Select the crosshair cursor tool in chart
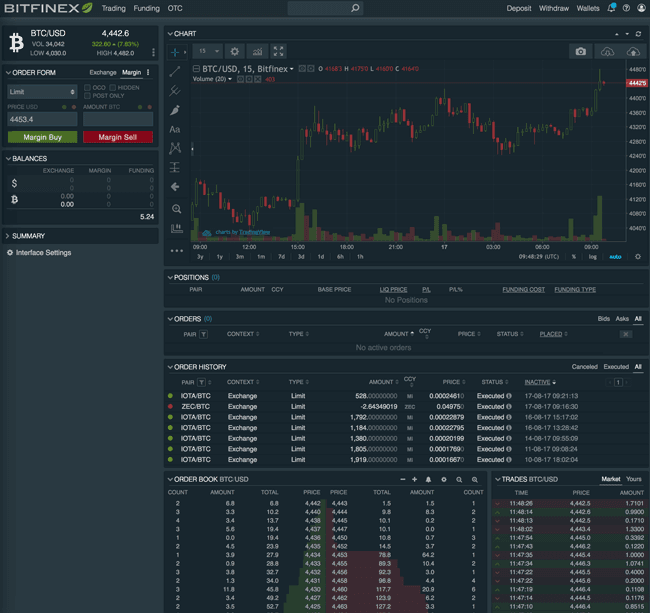Viewport: 650px width, 613px height. point(175,52)
